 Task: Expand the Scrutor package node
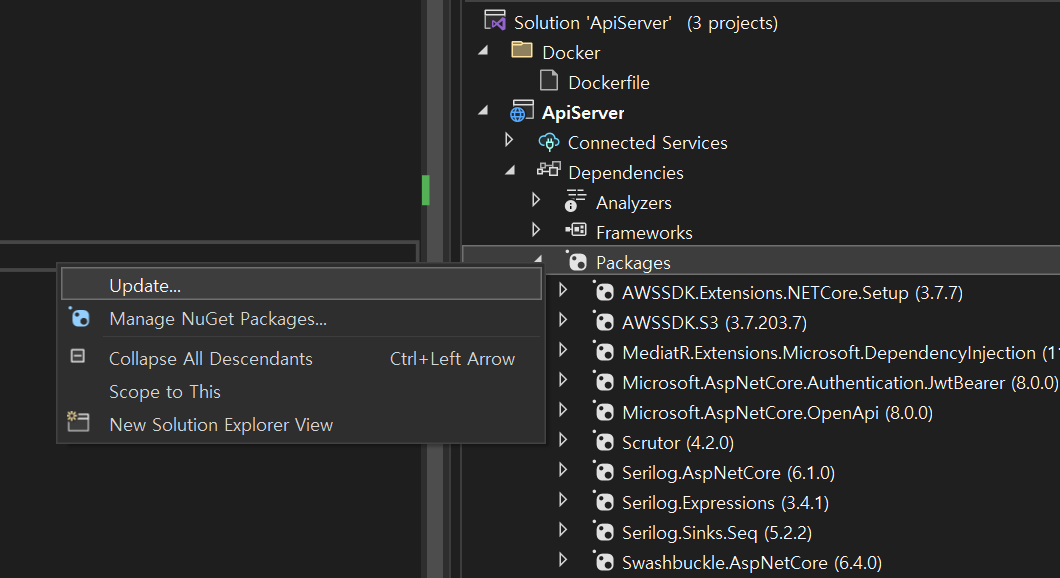click(x=562, y=439)
